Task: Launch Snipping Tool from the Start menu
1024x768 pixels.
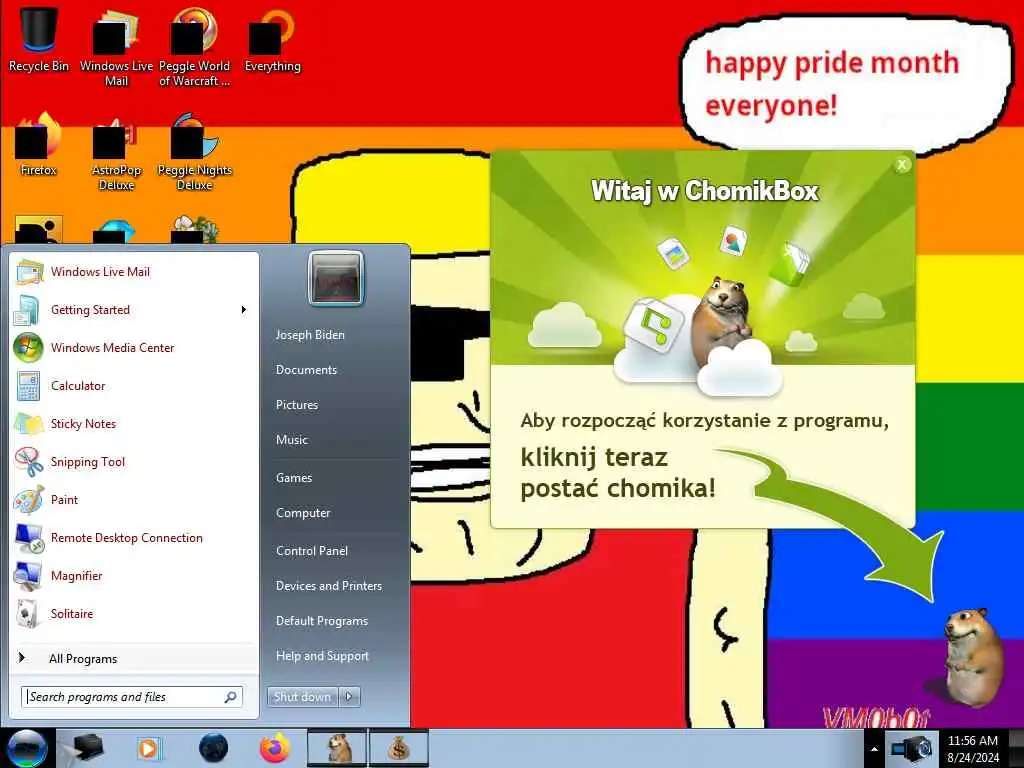Action: (x=135, y=462)
